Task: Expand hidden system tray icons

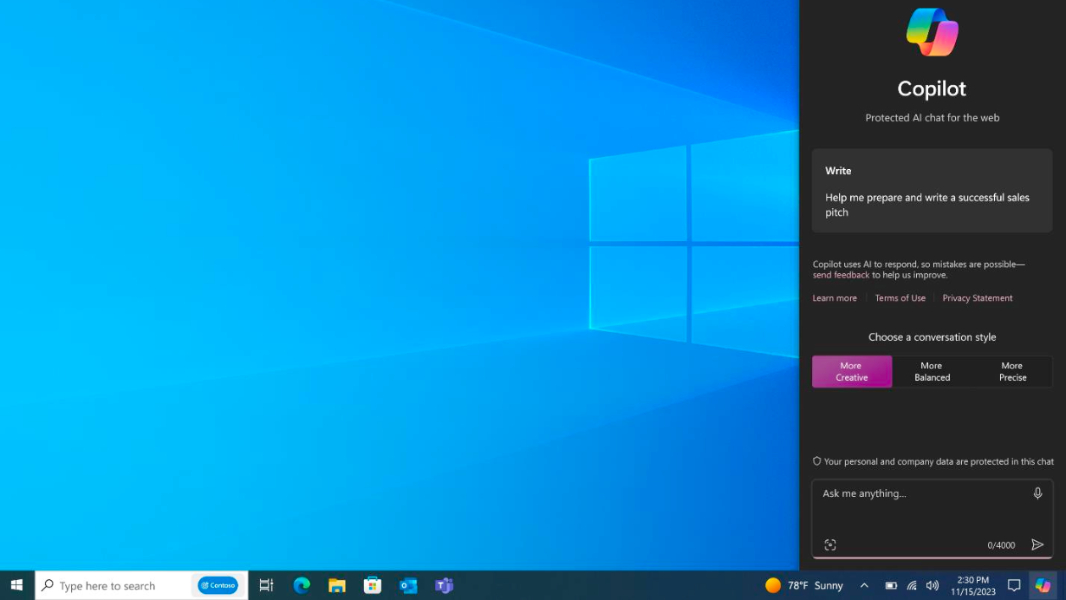Action: coord(863,585)
